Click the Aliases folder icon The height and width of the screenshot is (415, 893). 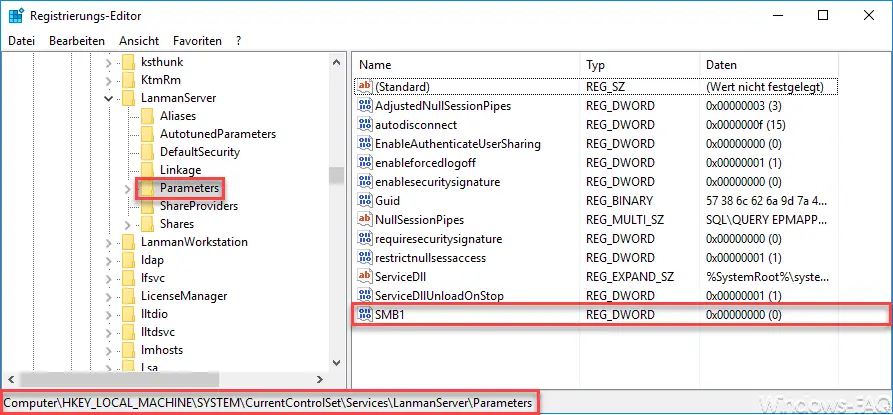(148, 116)
